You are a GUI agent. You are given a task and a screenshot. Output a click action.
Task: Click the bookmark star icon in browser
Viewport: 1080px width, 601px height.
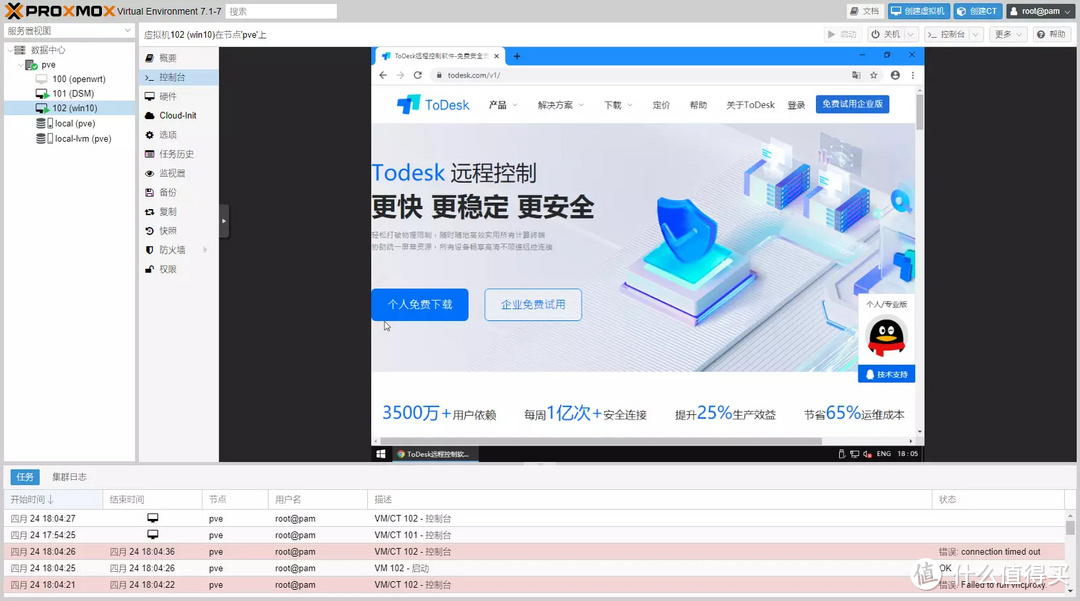pos(873,75)
